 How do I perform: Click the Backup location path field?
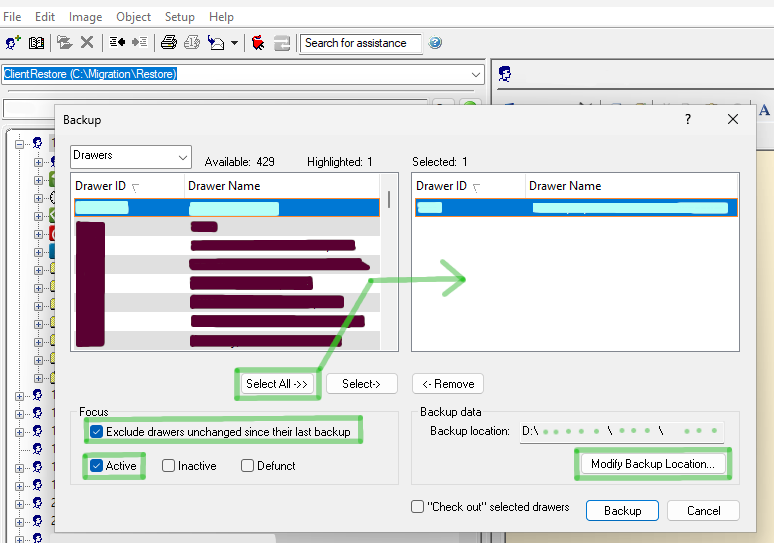[621, 431]
